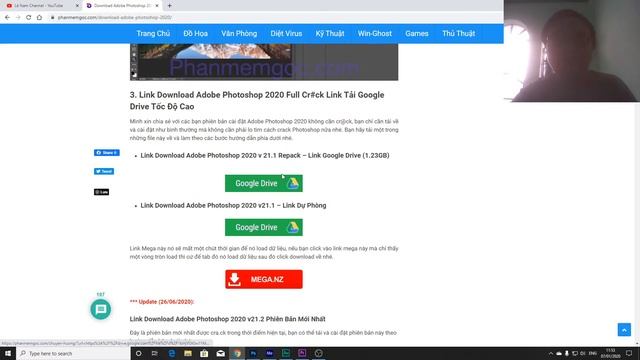
Task: Open the Win-Ghost menu
Action: 375,33
